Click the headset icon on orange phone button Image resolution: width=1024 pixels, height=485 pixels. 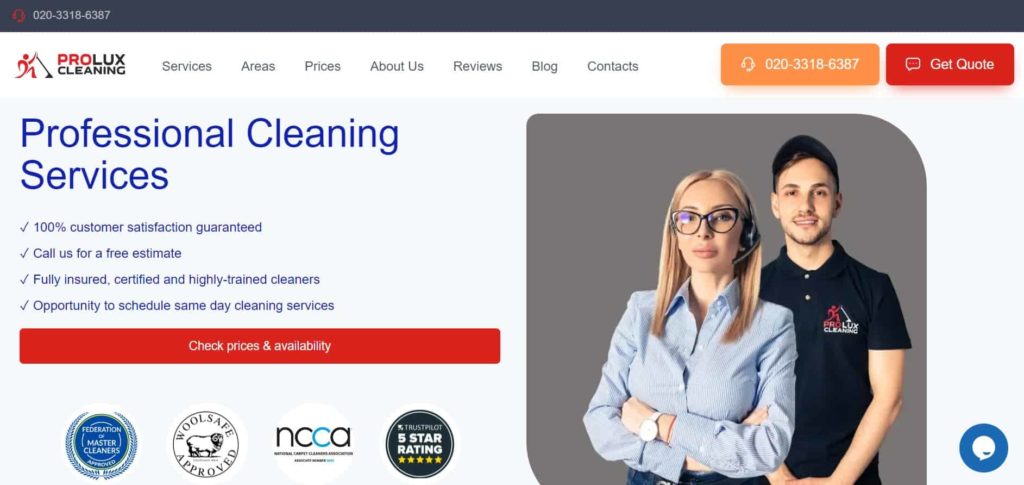pos(748,64)
